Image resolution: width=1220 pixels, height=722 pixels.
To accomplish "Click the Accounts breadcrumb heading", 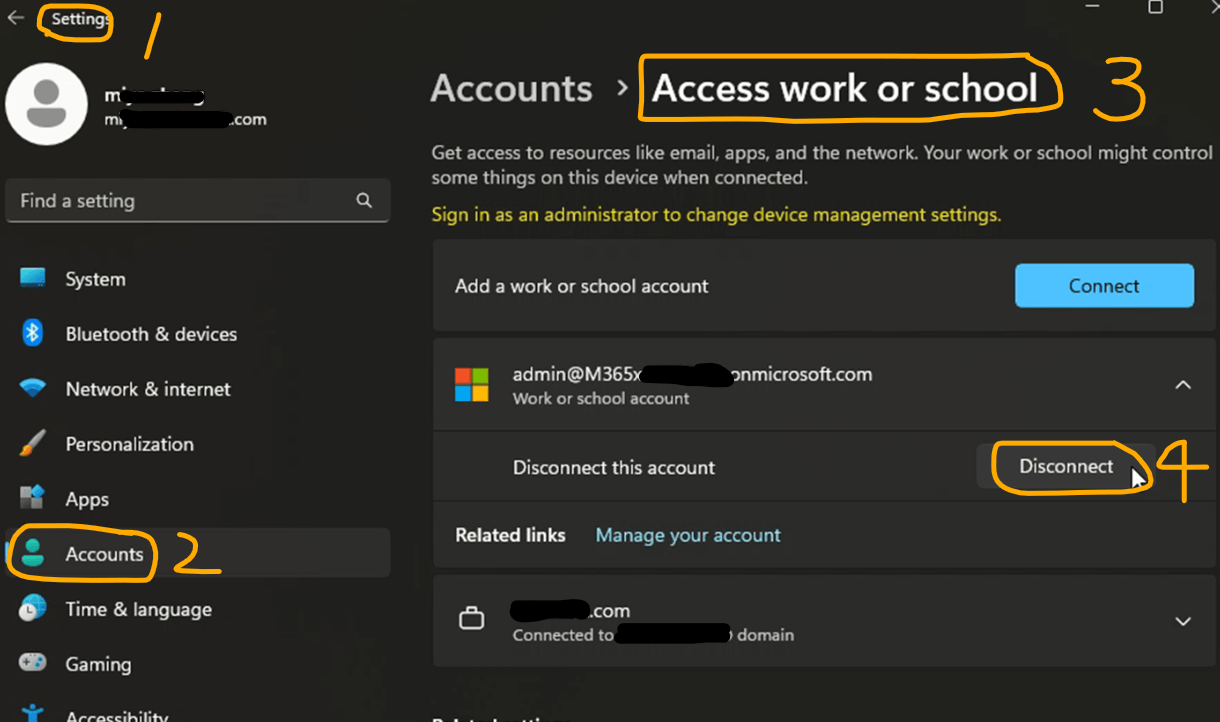I will (x=512, y=89).
